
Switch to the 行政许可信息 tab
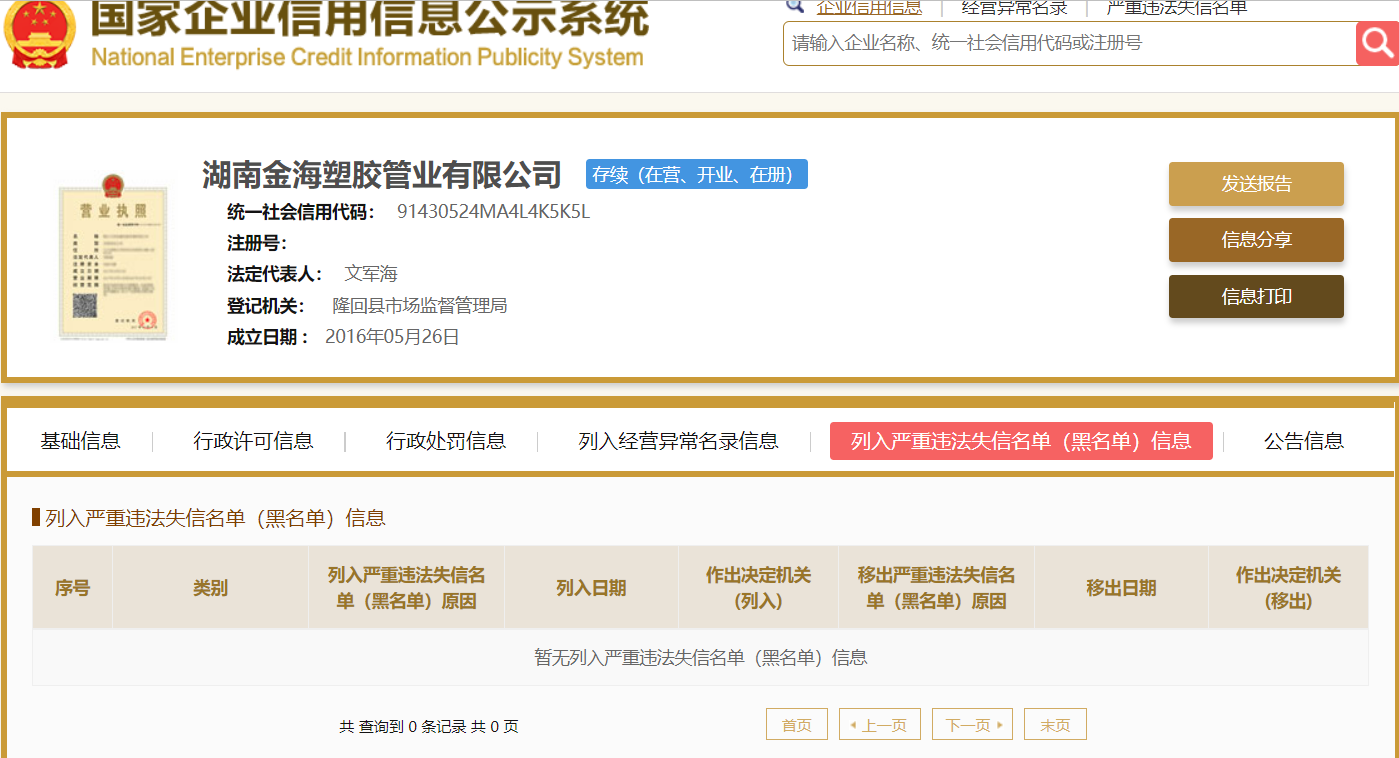point(253,441)
